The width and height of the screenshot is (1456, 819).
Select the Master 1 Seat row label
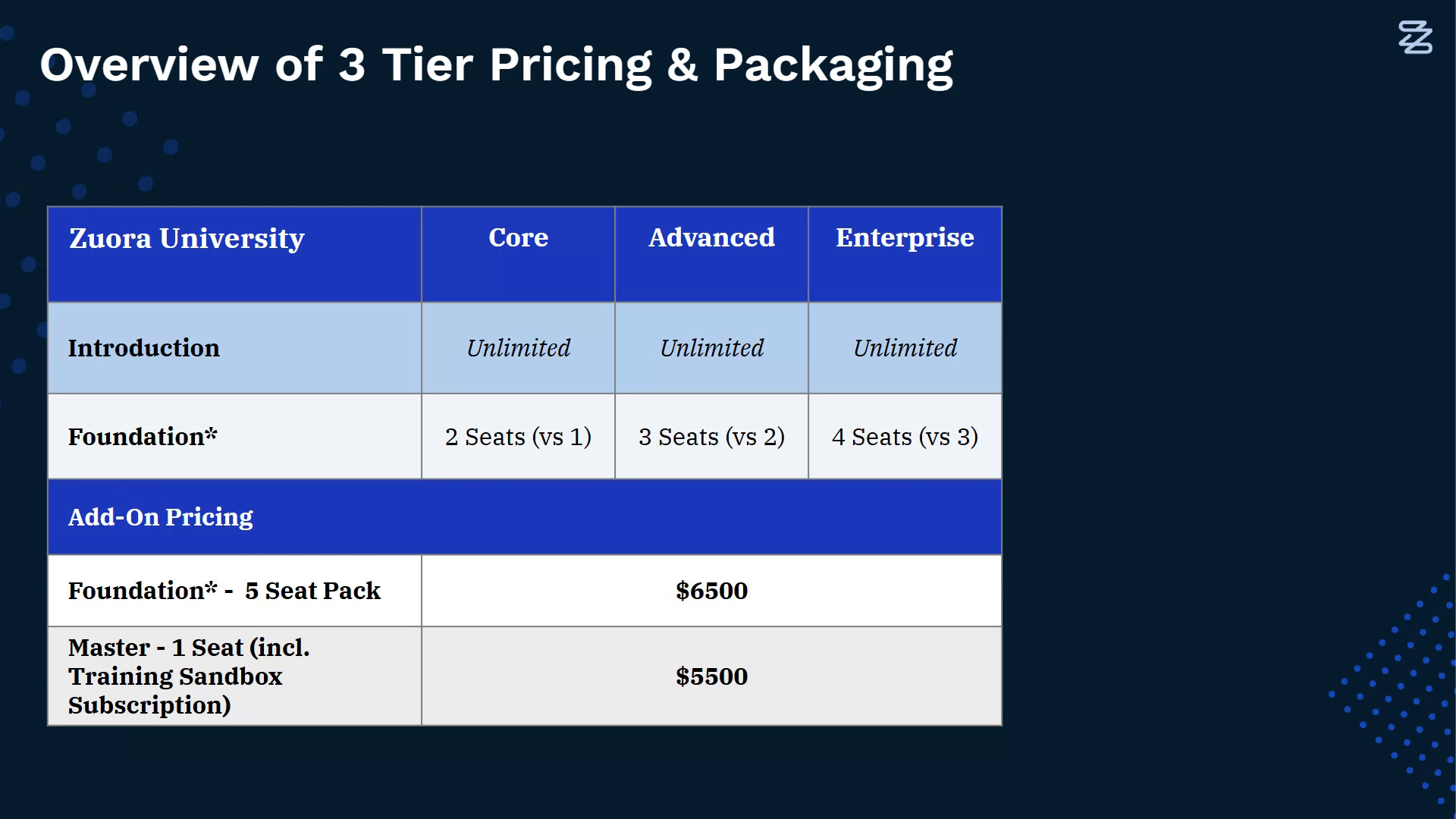(189, 676)
